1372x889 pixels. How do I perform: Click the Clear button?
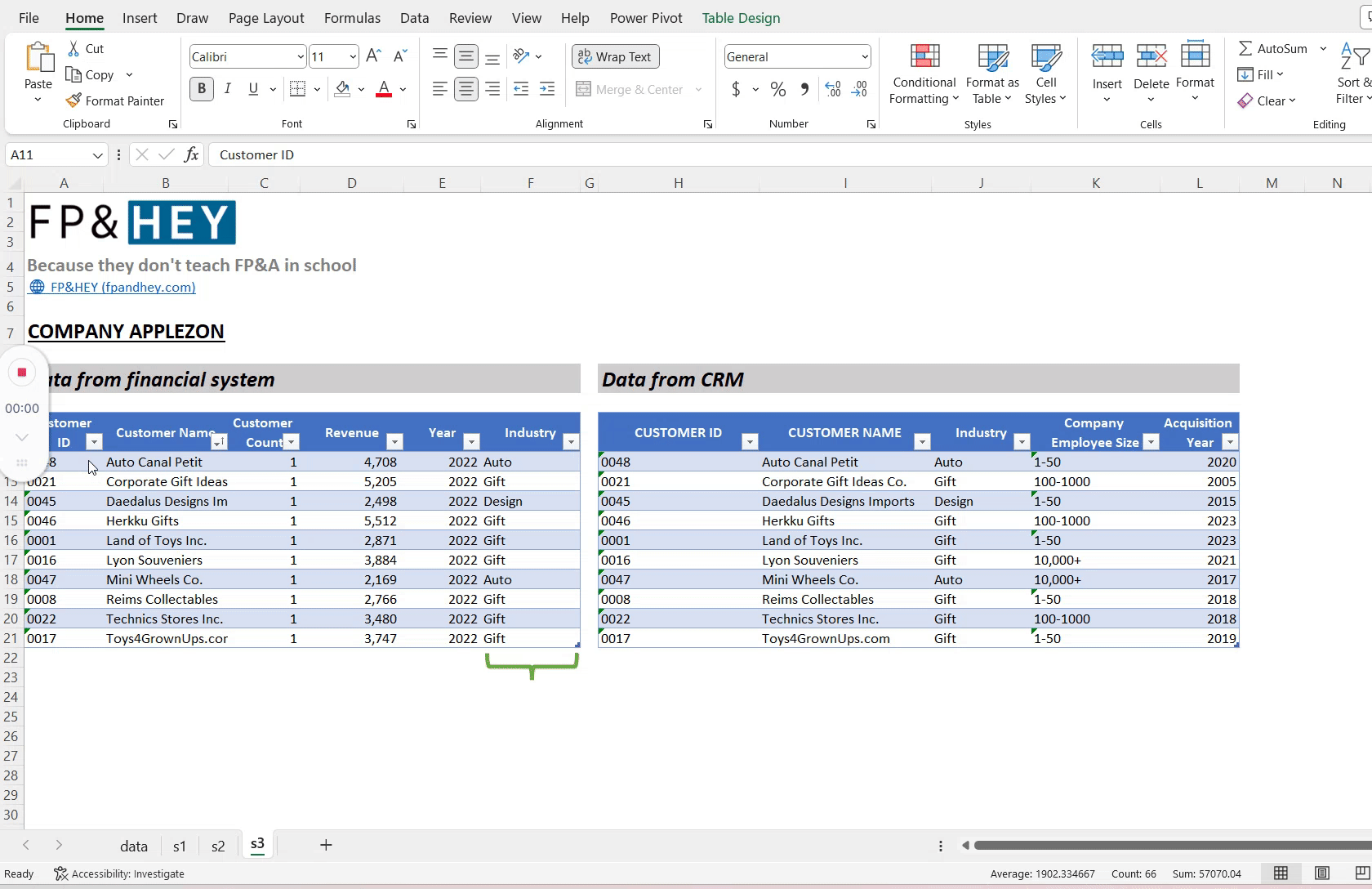click(1266, 101)
